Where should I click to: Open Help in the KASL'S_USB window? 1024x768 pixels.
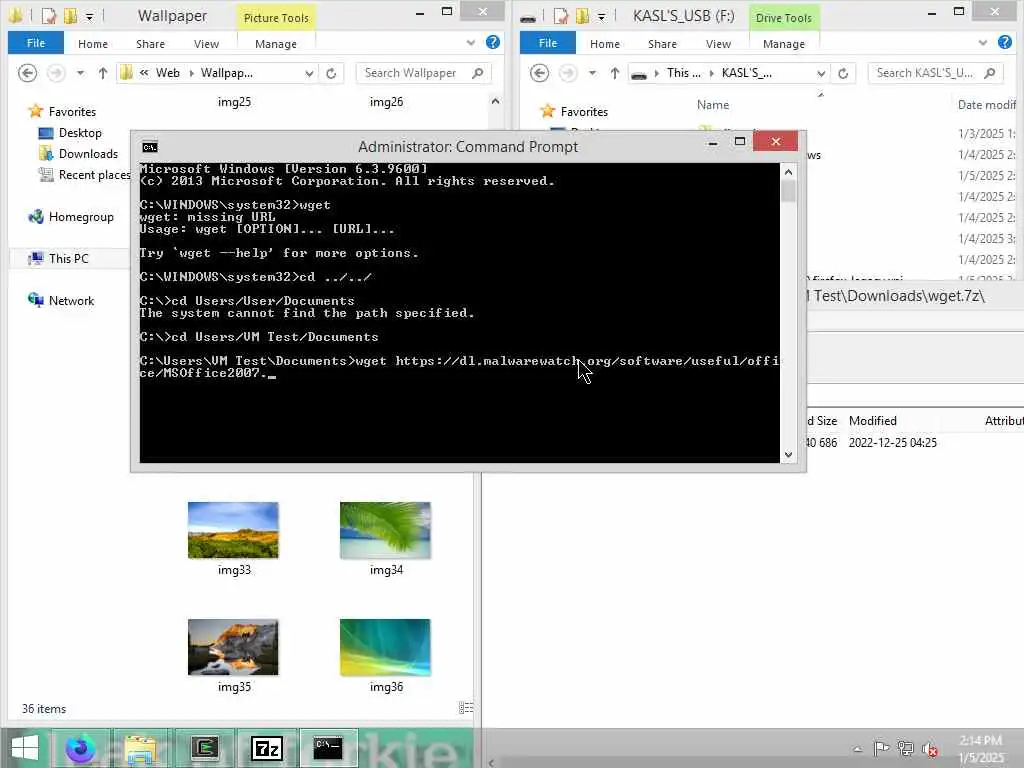[x=1005, y=42]
